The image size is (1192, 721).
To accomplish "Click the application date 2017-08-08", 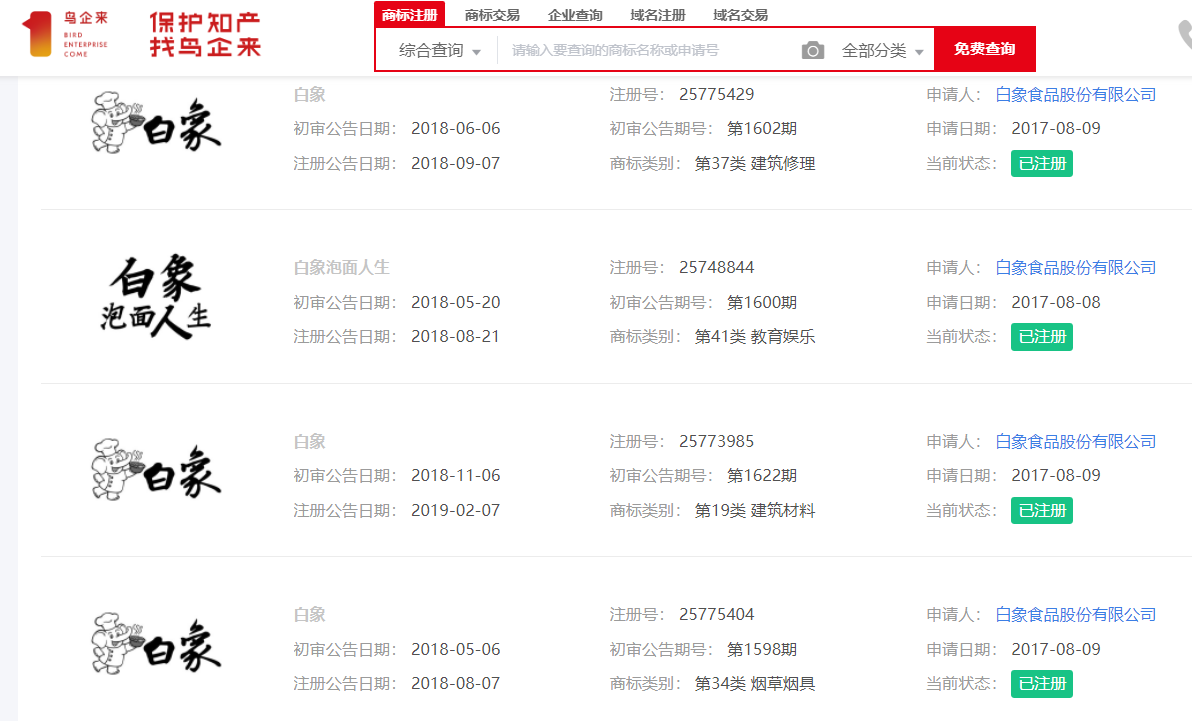I will coord(1056,303).
